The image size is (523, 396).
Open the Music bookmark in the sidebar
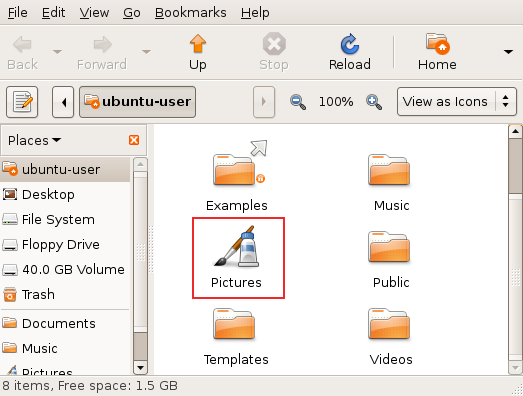pyautogui.click(x=65, y=348)
